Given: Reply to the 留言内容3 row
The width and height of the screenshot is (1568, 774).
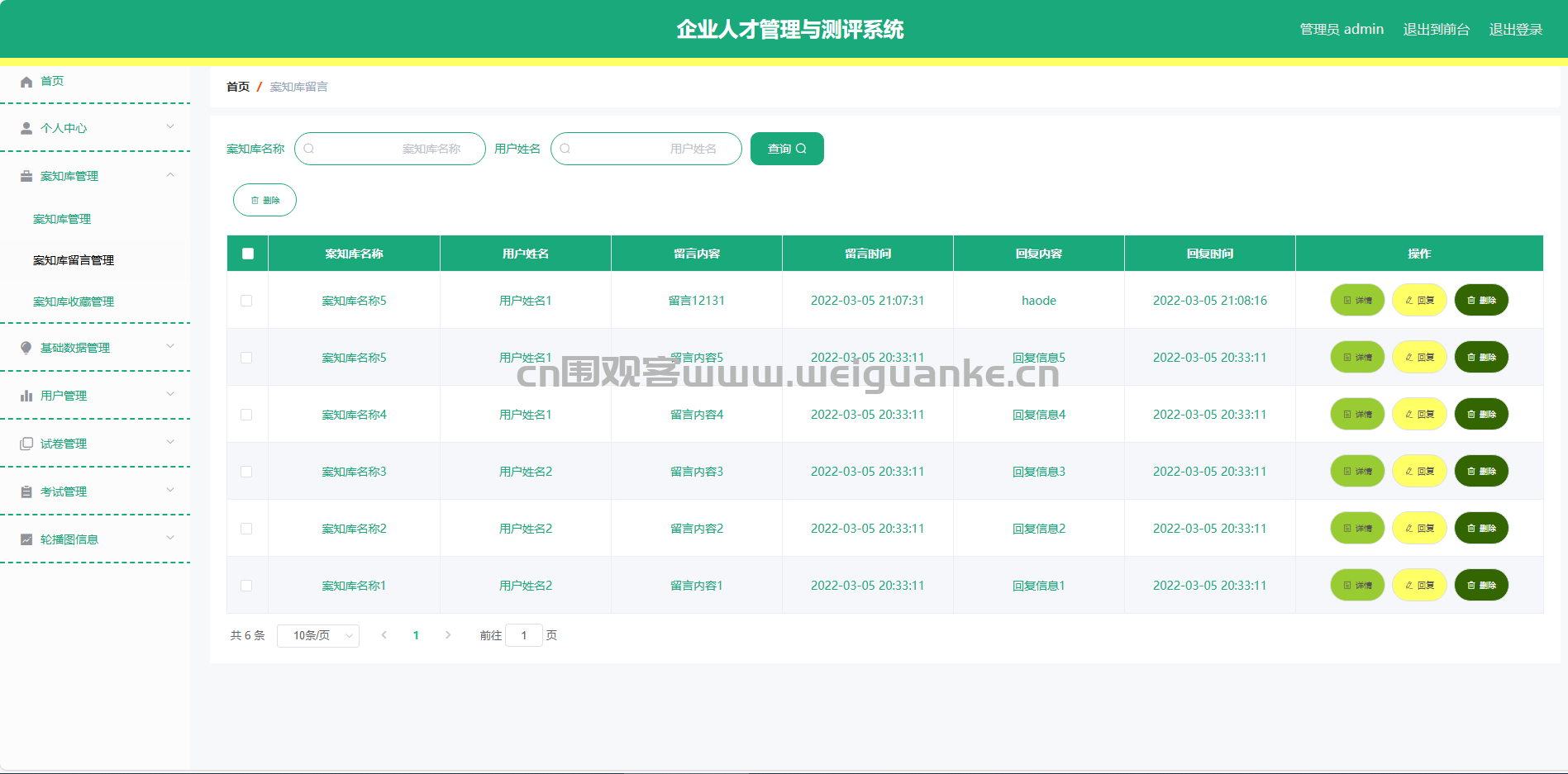Looking at the screenshot, I should click(x=1419, y=471).
